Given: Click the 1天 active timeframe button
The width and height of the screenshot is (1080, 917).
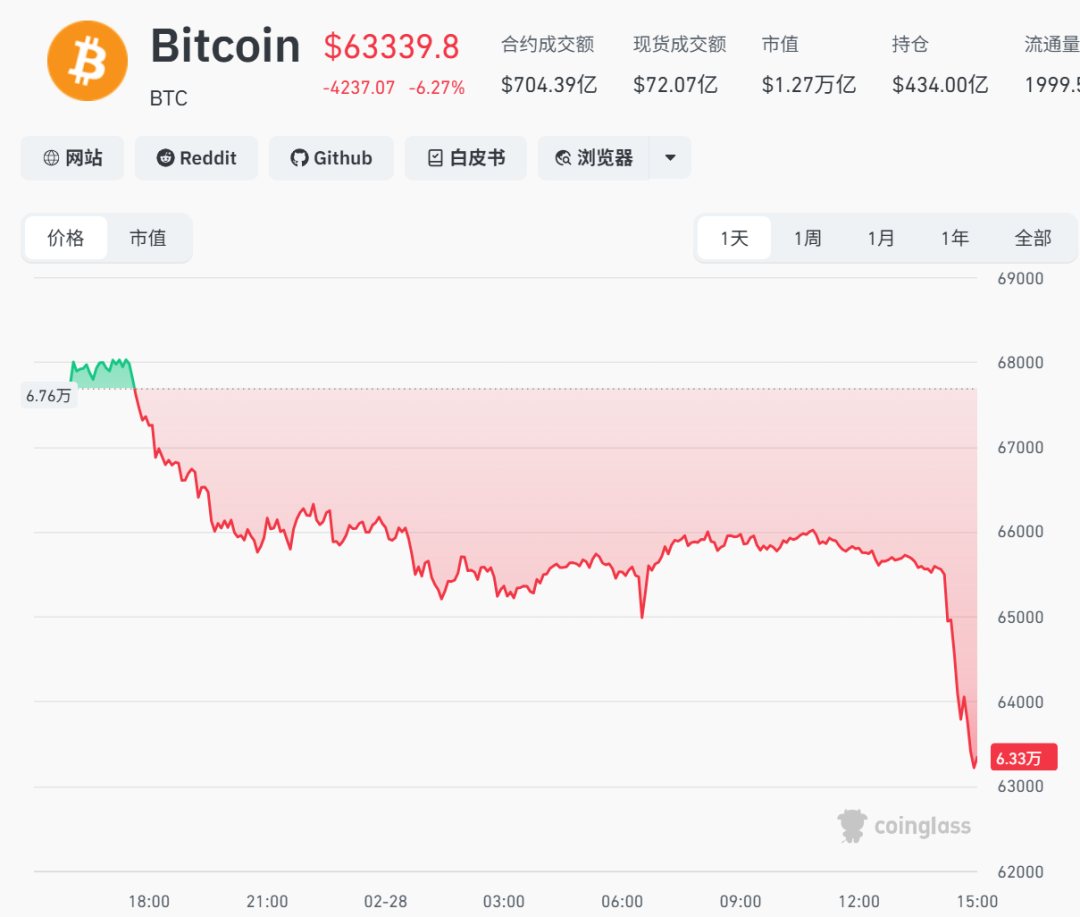Looking at the screenshot, I should (734, 238).
